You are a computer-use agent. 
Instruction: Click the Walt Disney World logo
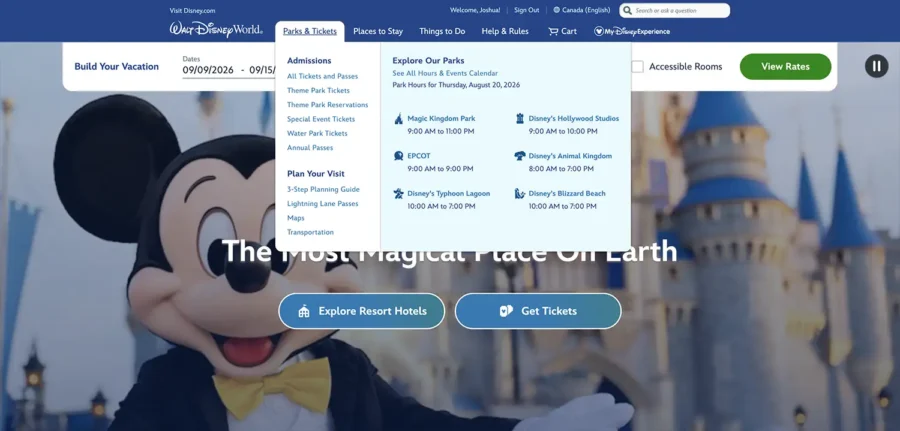[x=216, y=30]
